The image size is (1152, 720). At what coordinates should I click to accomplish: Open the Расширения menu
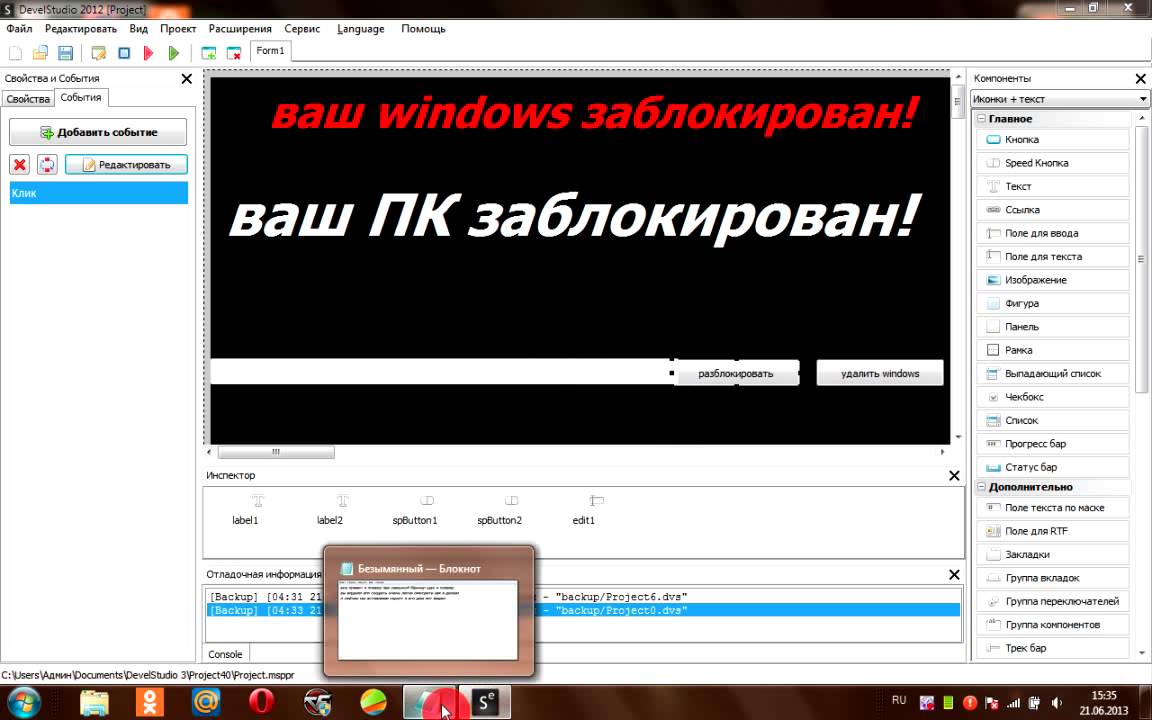click(x=240, y=29)
